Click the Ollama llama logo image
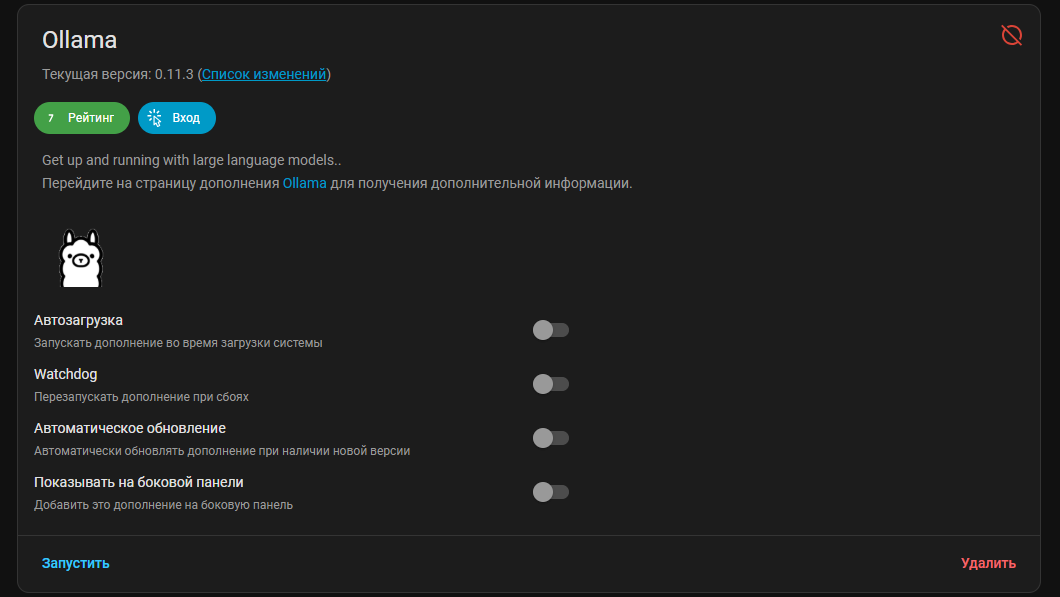Image resolution: width=1060 pixels, height=597 pixels. 81,258
